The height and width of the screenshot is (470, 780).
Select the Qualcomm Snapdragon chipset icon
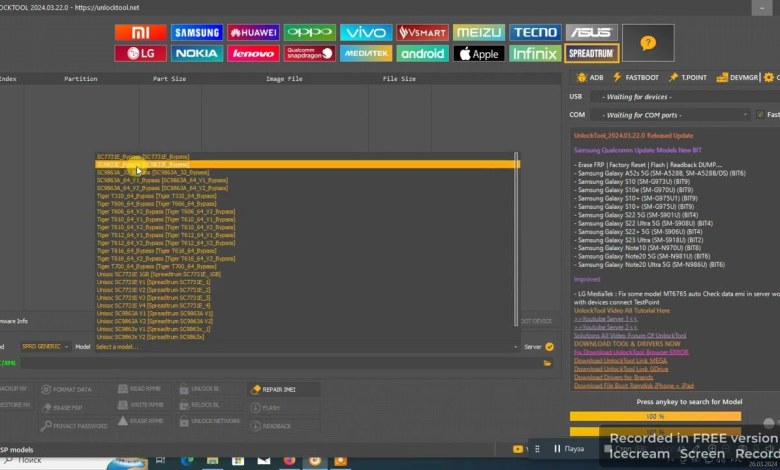click(x=309, y=53)
